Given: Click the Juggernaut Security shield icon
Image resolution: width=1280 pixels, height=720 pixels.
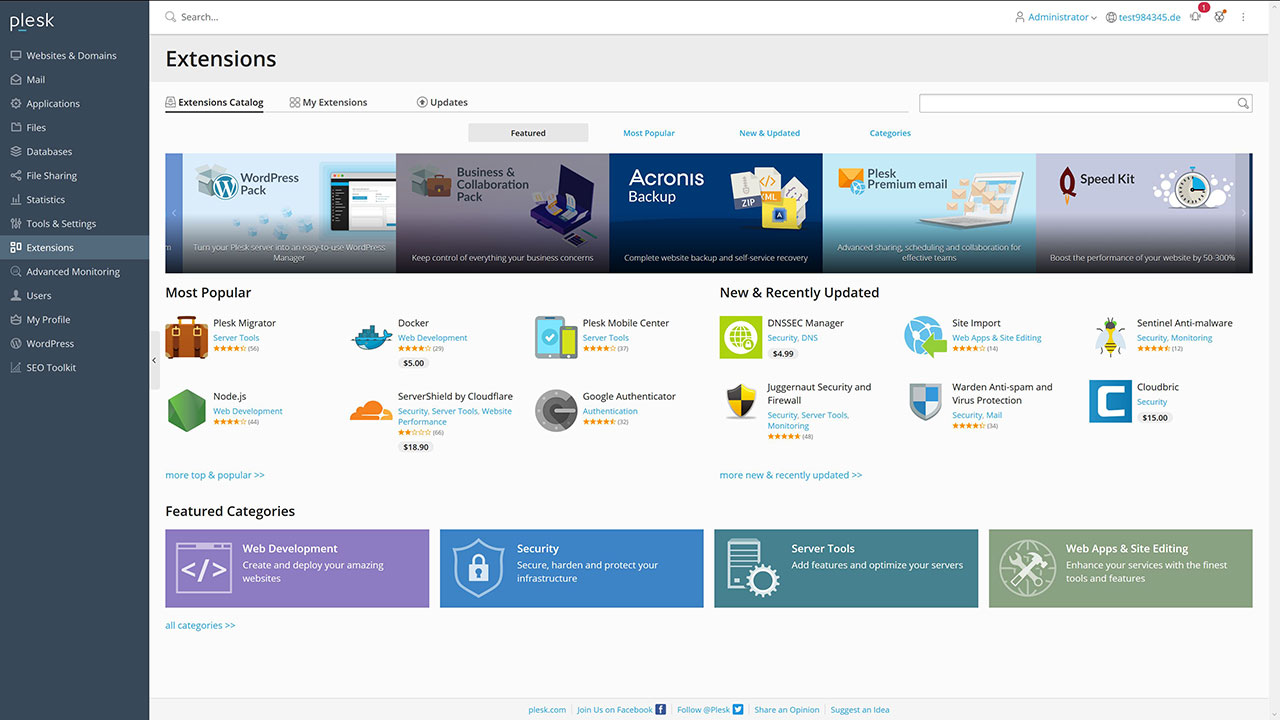Looking at the screenshot, I should (x=741, y=402).
